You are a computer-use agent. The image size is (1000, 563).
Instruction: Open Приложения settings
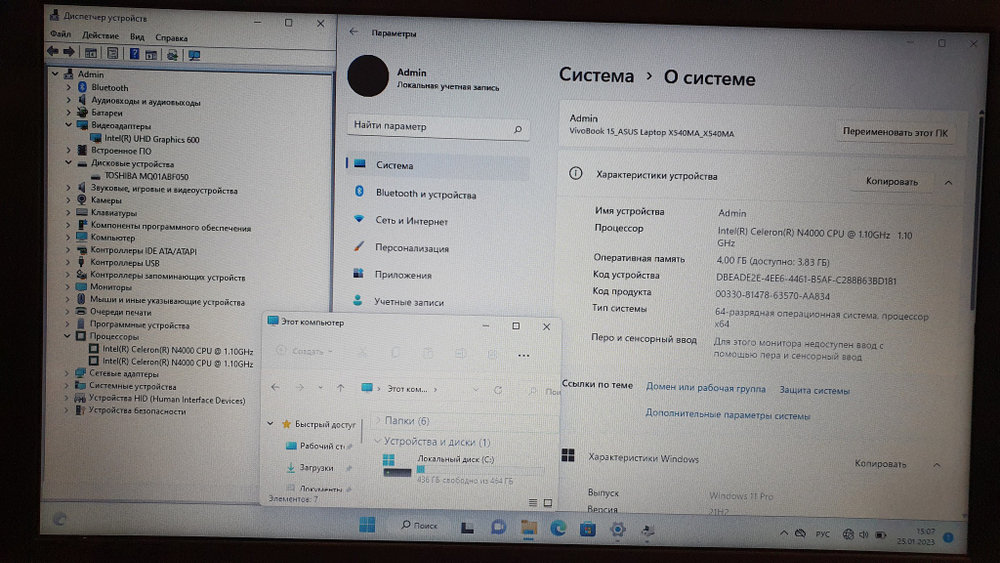tap(403, 275)
